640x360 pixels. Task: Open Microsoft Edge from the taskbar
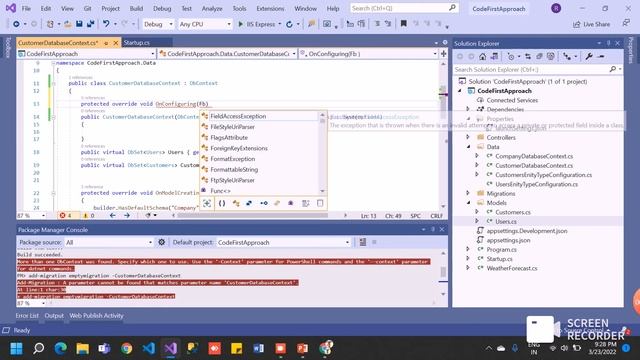60,349
